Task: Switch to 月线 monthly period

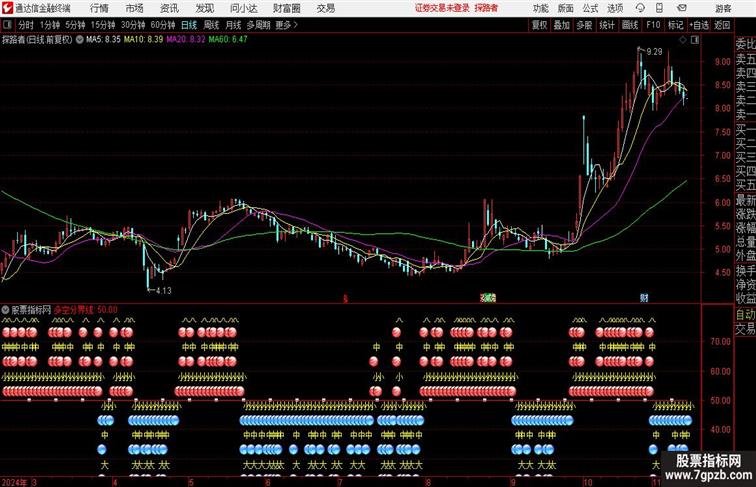Action: pyautogui.click(x=233, y=25)
